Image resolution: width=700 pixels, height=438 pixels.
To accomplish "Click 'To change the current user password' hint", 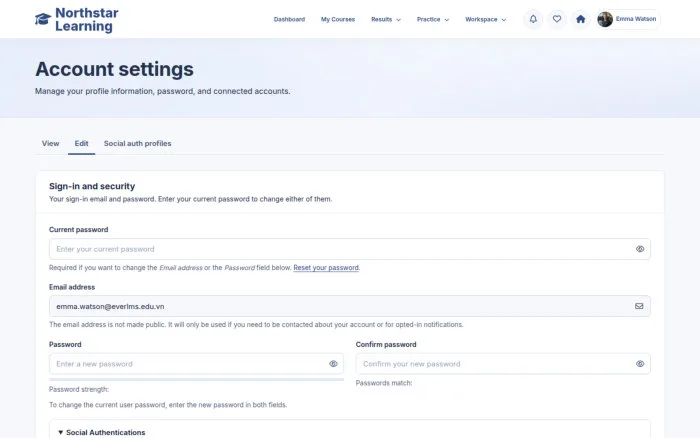I will [168, 405].
